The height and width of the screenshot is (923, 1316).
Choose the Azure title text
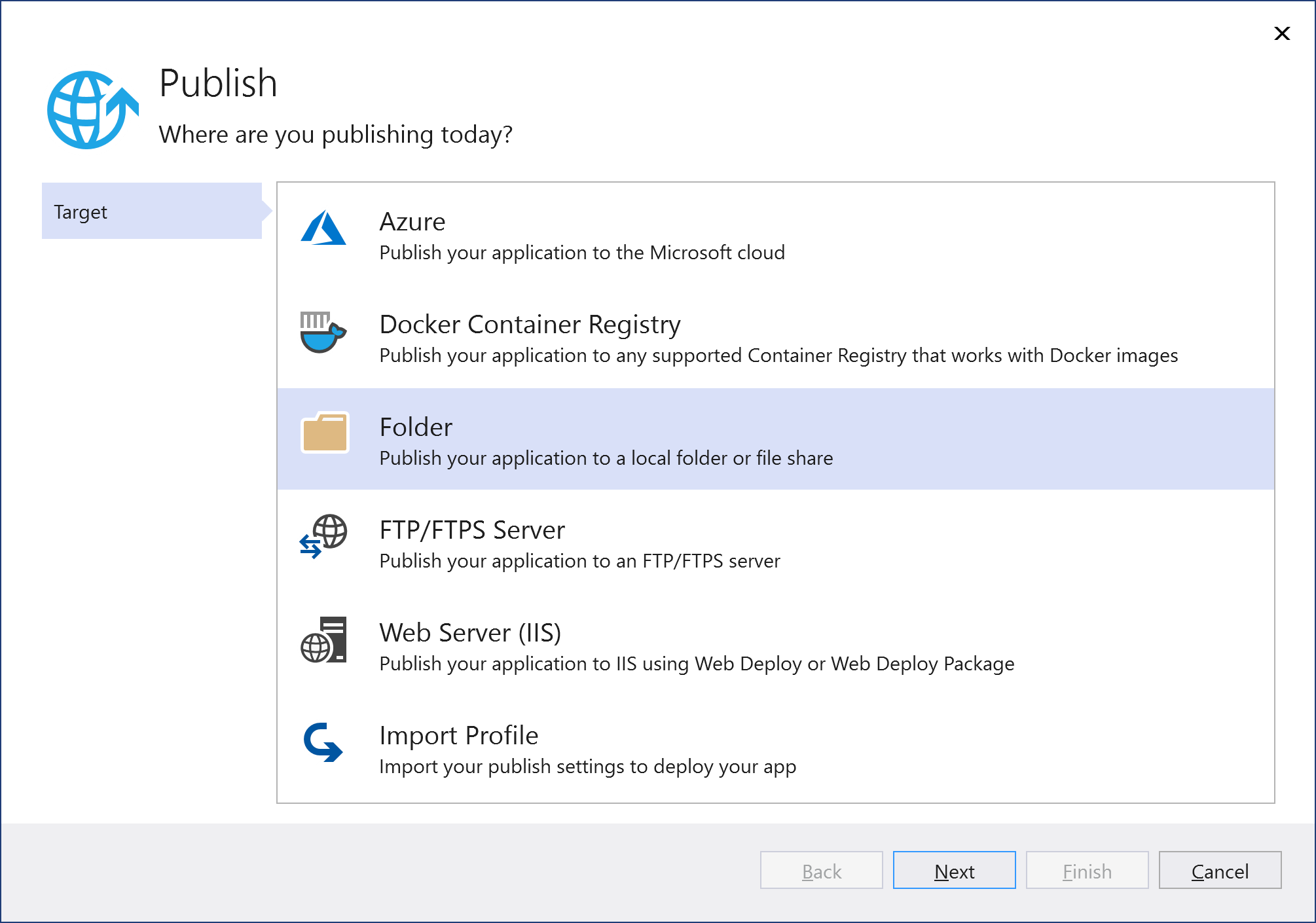pyautogui.click(x=412, y=222)
